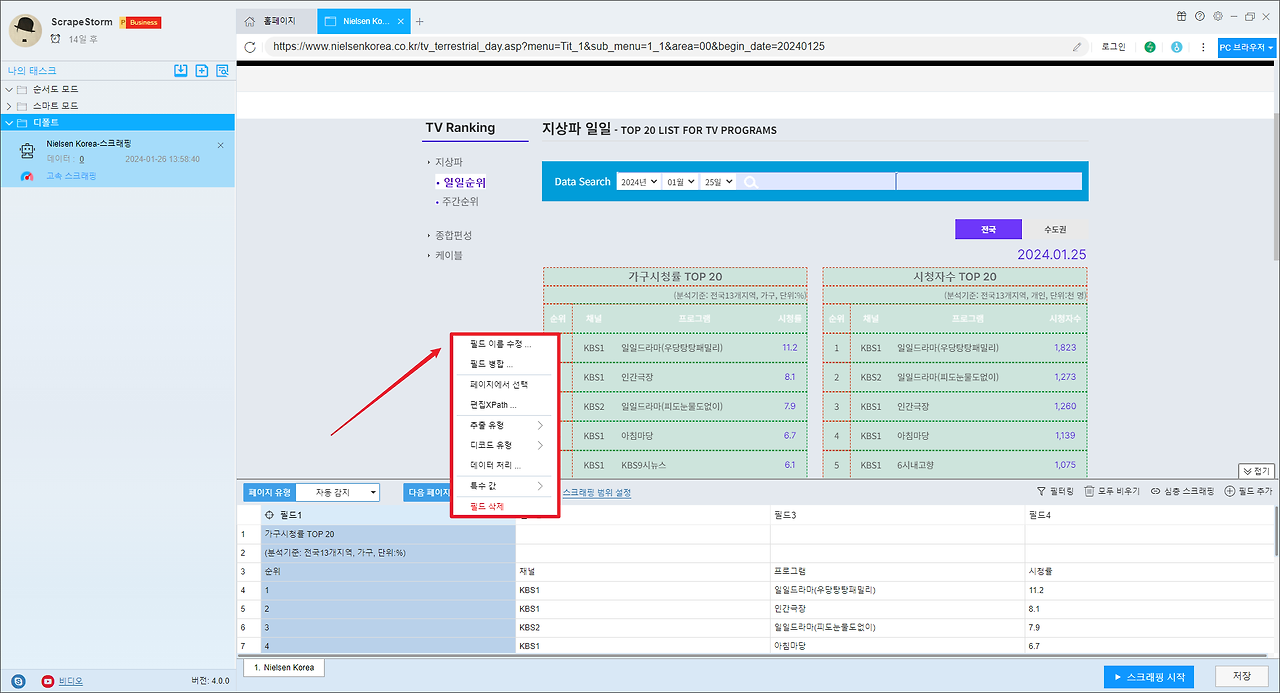1280x693 pixels.
Task: Click 주간순위 in TV Ranking menu
Action: pos(460,201)
